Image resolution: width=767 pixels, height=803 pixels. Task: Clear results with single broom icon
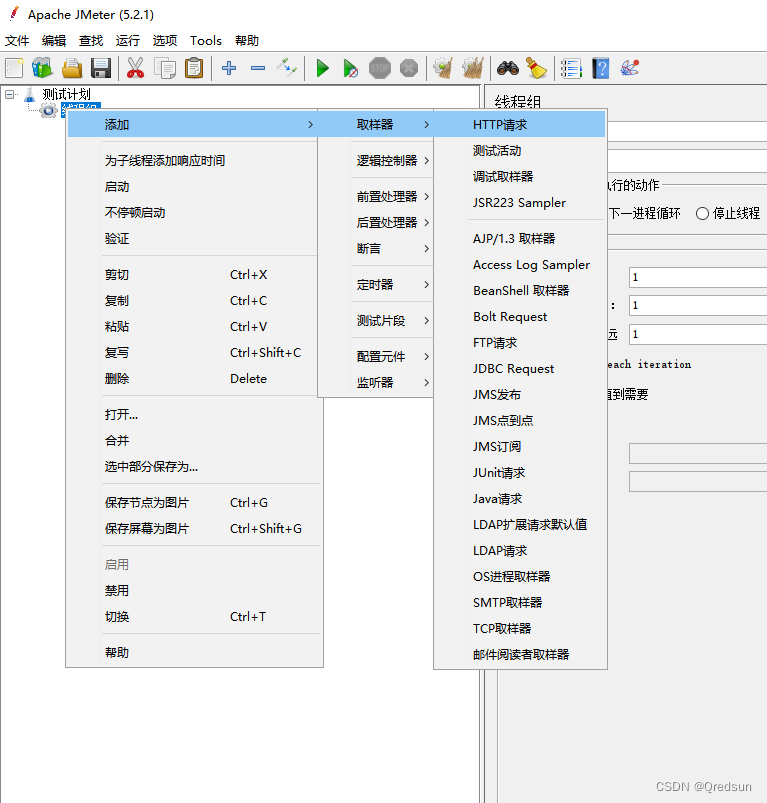pyautogui.click(x=443, y=68)
